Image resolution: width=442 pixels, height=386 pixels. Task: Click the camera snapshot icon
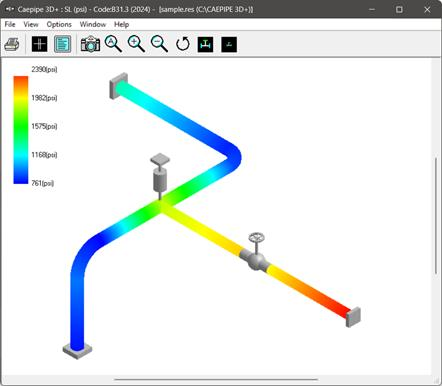coord(90,44)
